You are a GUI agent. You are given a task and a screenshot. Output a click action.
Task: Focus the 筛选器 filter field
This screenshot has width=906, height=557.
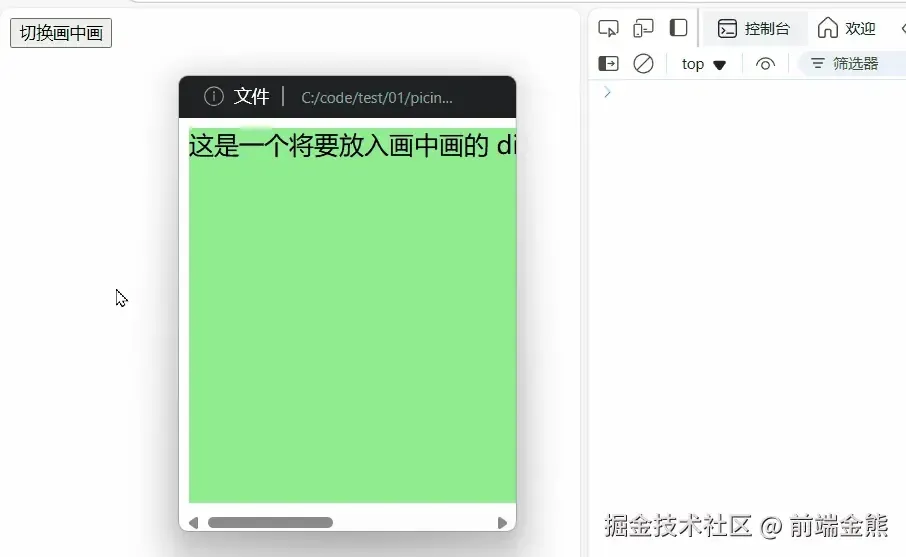(852, 64)
